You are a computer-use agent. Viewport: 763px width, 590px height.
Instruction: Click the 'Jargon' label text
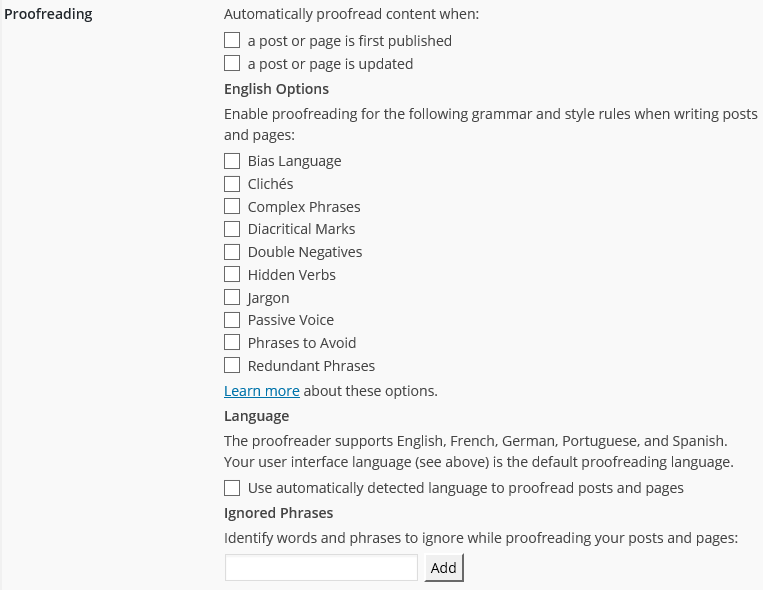(268, 298)
